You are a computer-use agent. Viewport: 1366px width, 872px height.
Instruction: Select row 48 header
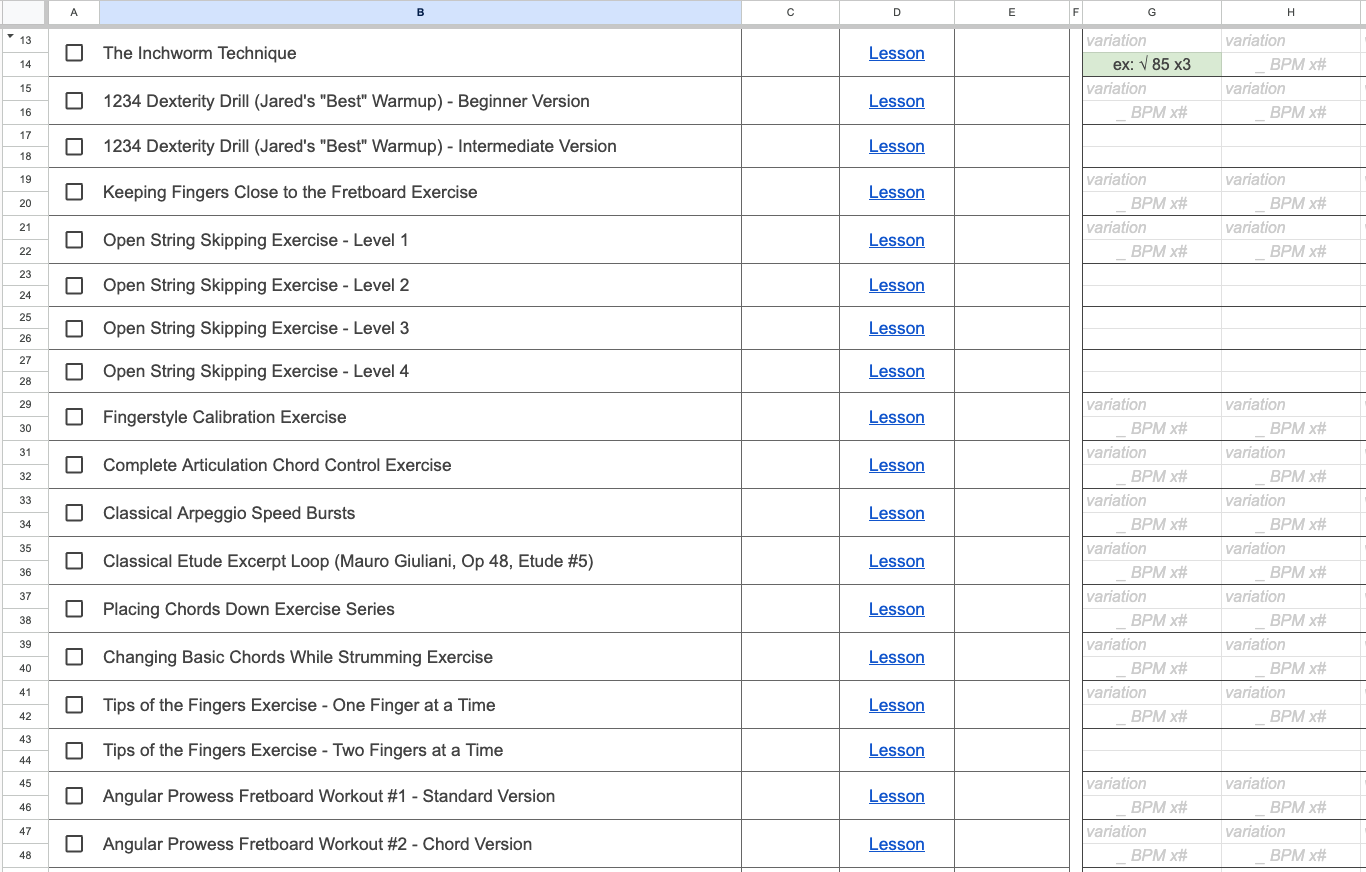pyautogui.click(x=25, y=855)
